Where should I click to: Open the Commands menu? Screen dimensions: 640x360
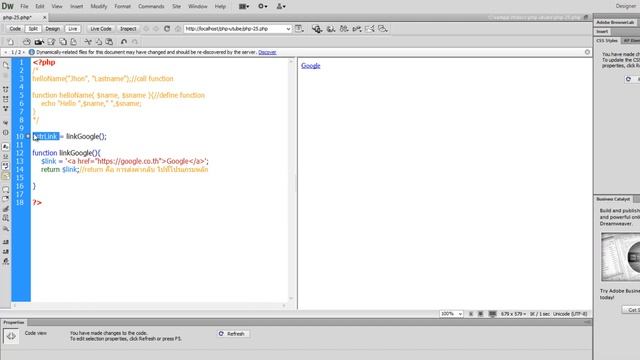151,7
